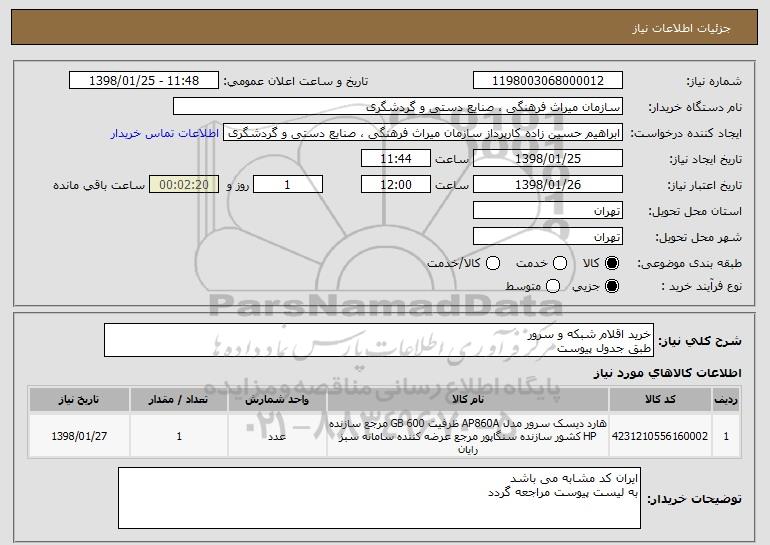Click the public announcement date field 11:48
The image size is (770, 545).
pos(144,81)
